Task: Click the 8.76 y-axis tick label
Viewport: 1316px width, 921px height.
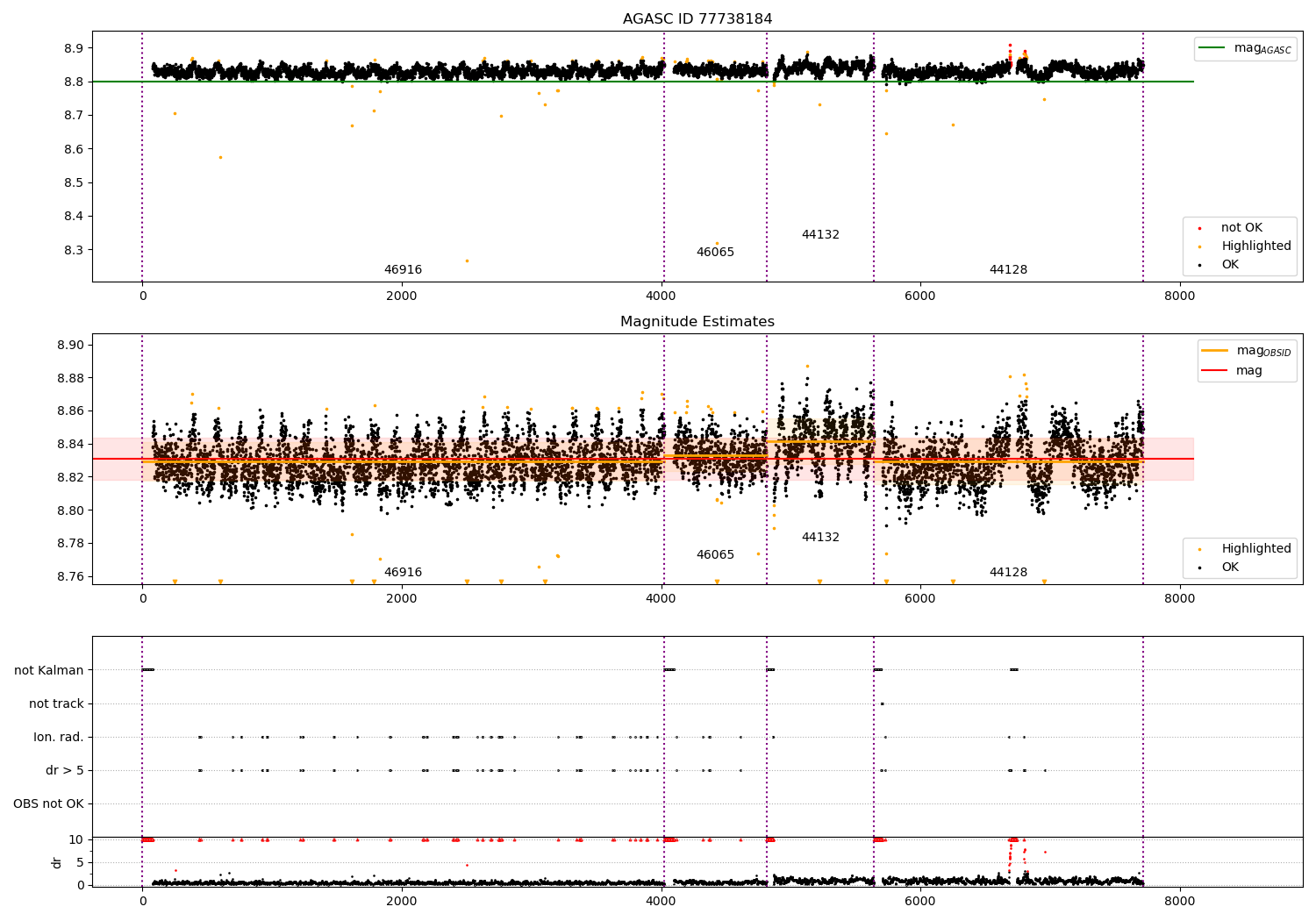Action: click(70, 577)
